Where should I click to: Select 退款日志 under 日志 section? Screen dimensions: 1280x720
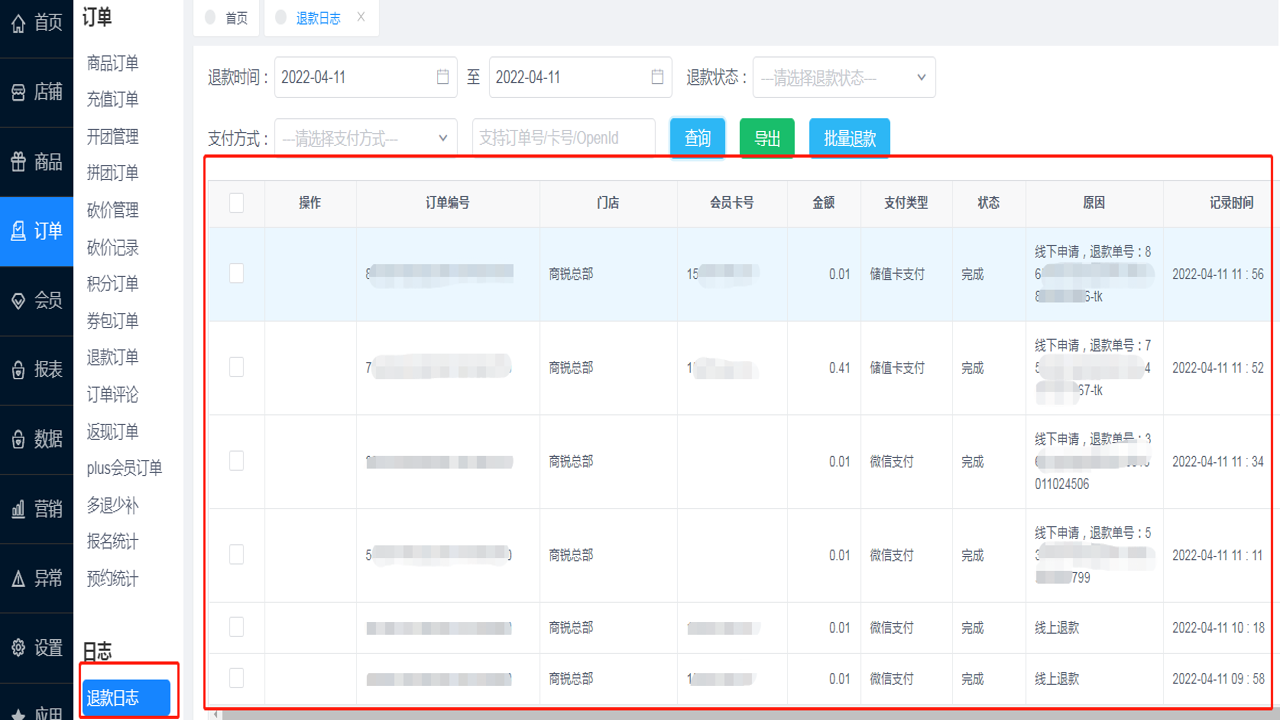point(126,698)
